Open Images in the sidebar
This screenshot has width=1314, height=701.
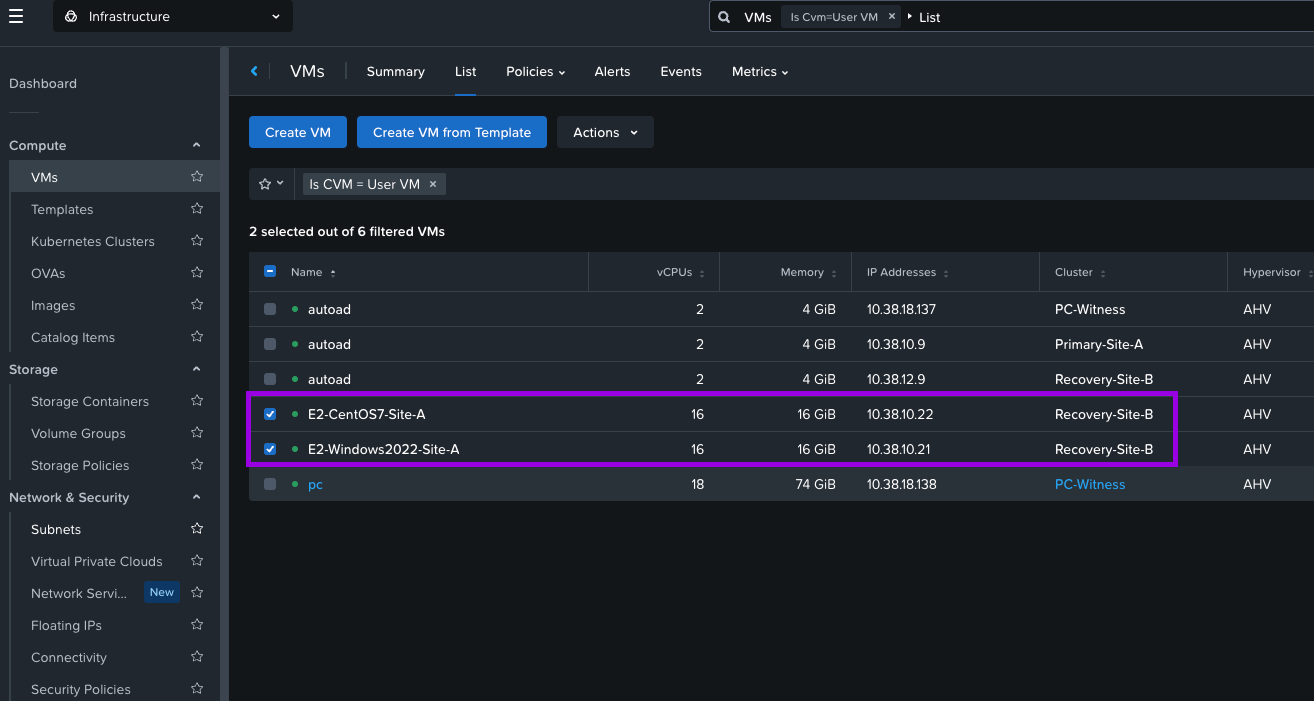pos(53,305)
